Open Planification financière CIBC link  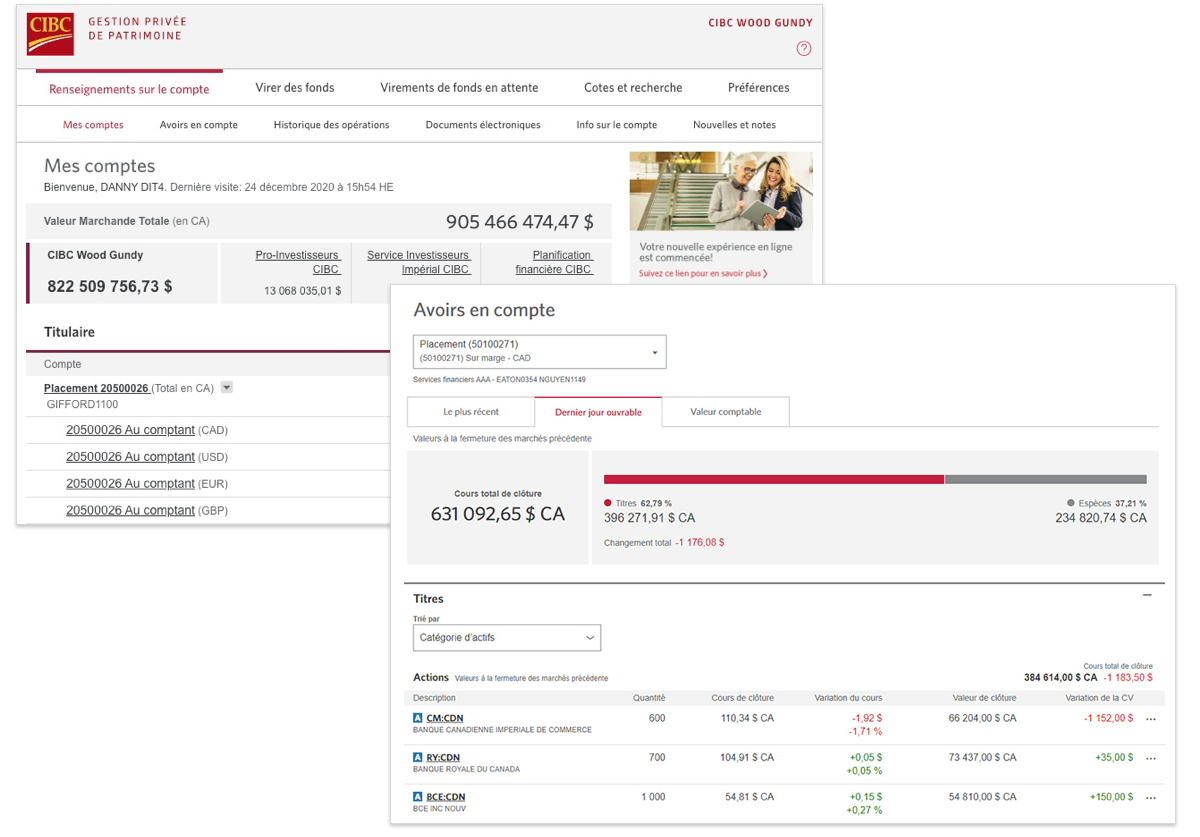click(x=554, y=262)
